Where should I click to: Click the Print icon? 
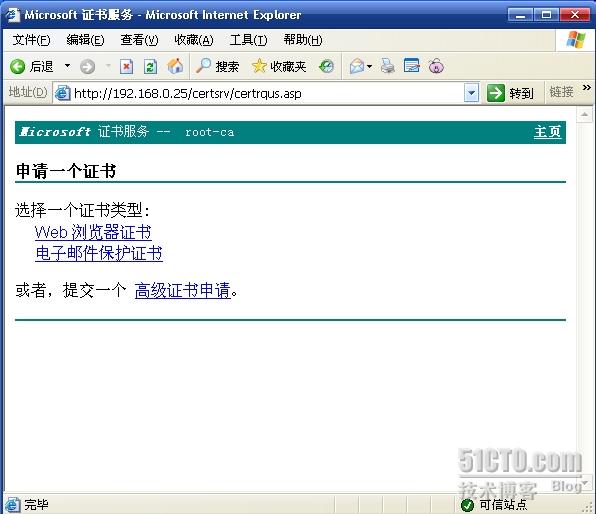click(388, 67)
